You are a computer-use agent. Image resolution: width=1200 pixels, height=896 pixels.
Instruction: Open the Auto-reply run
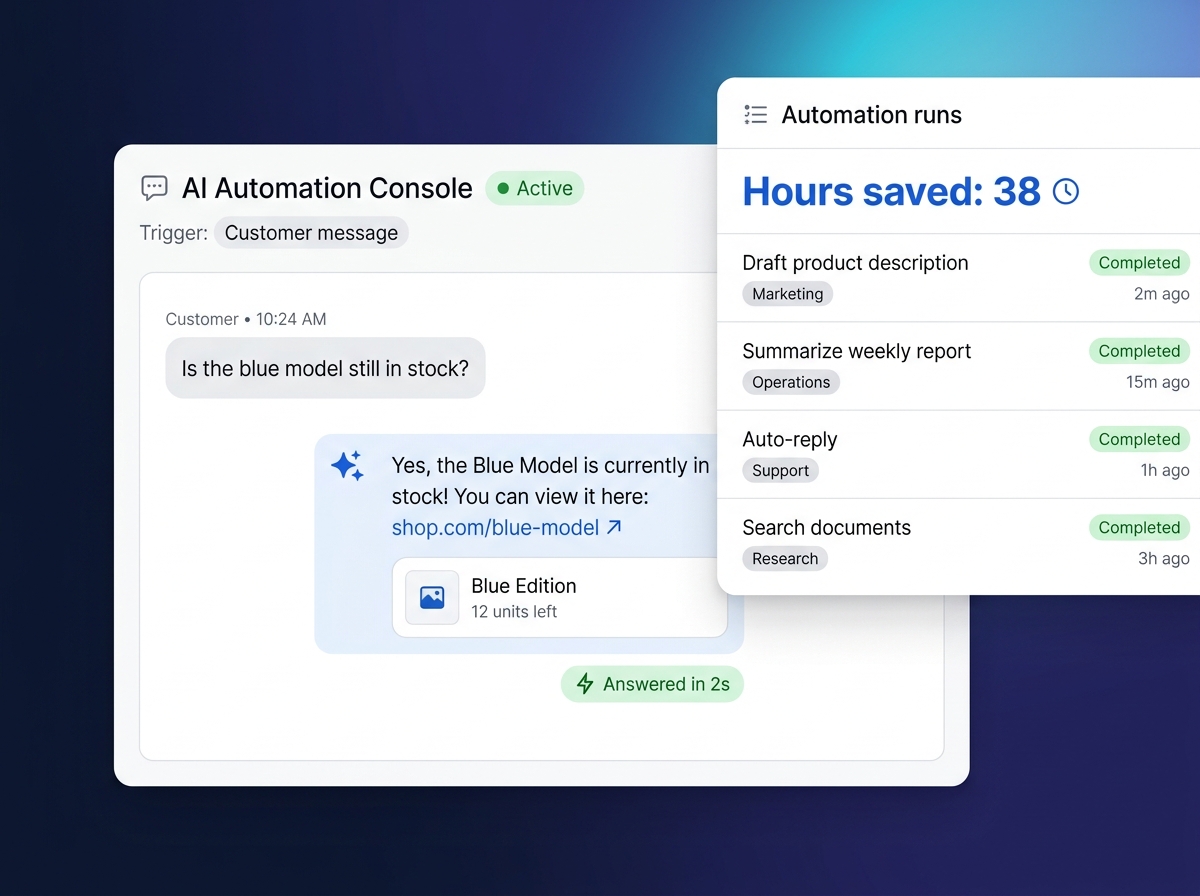tap(958, 454)
